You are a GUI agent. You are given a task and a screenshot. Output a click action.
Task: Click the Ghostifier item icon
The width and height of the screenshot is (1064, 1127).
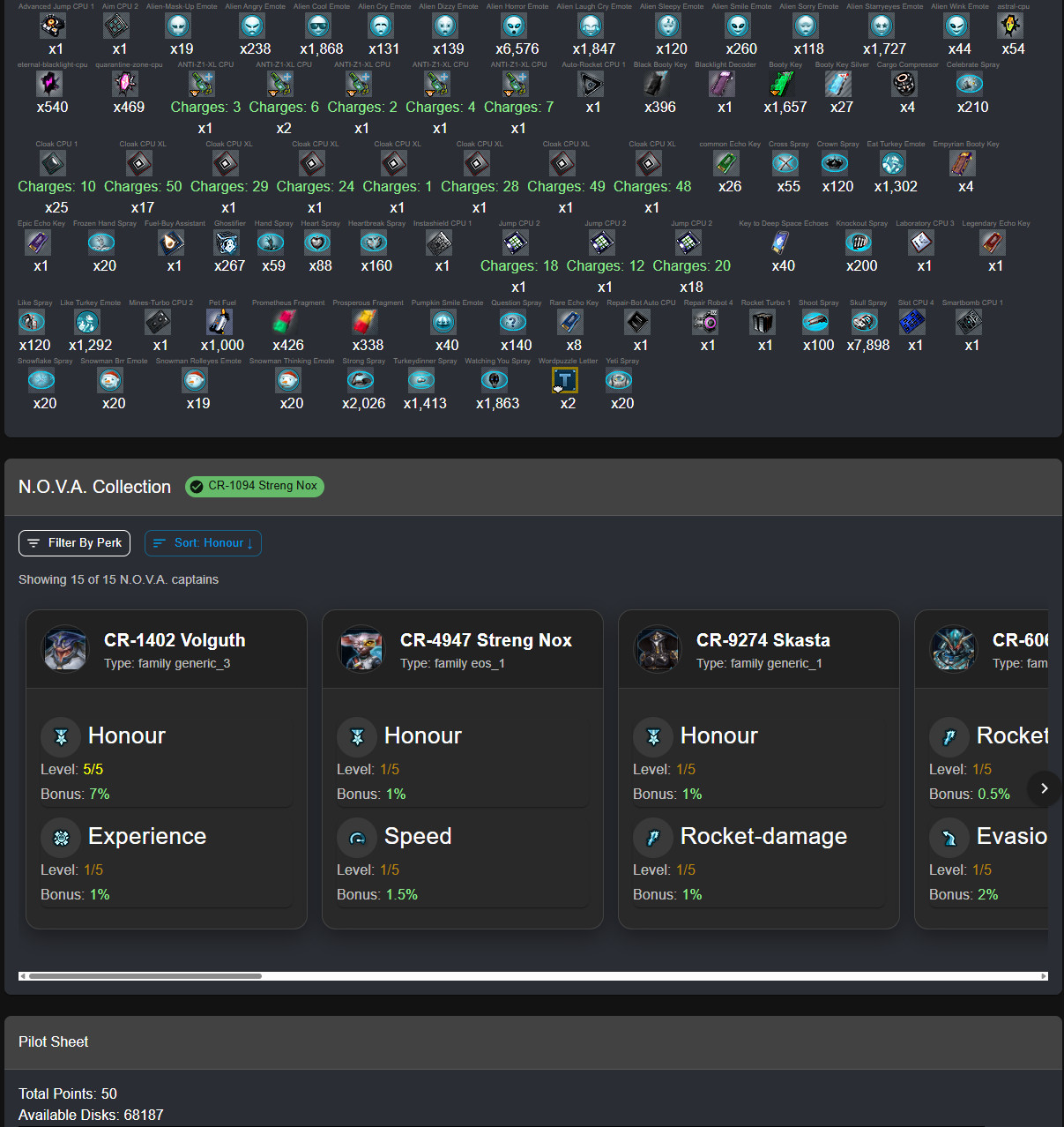tap(227, 243)
